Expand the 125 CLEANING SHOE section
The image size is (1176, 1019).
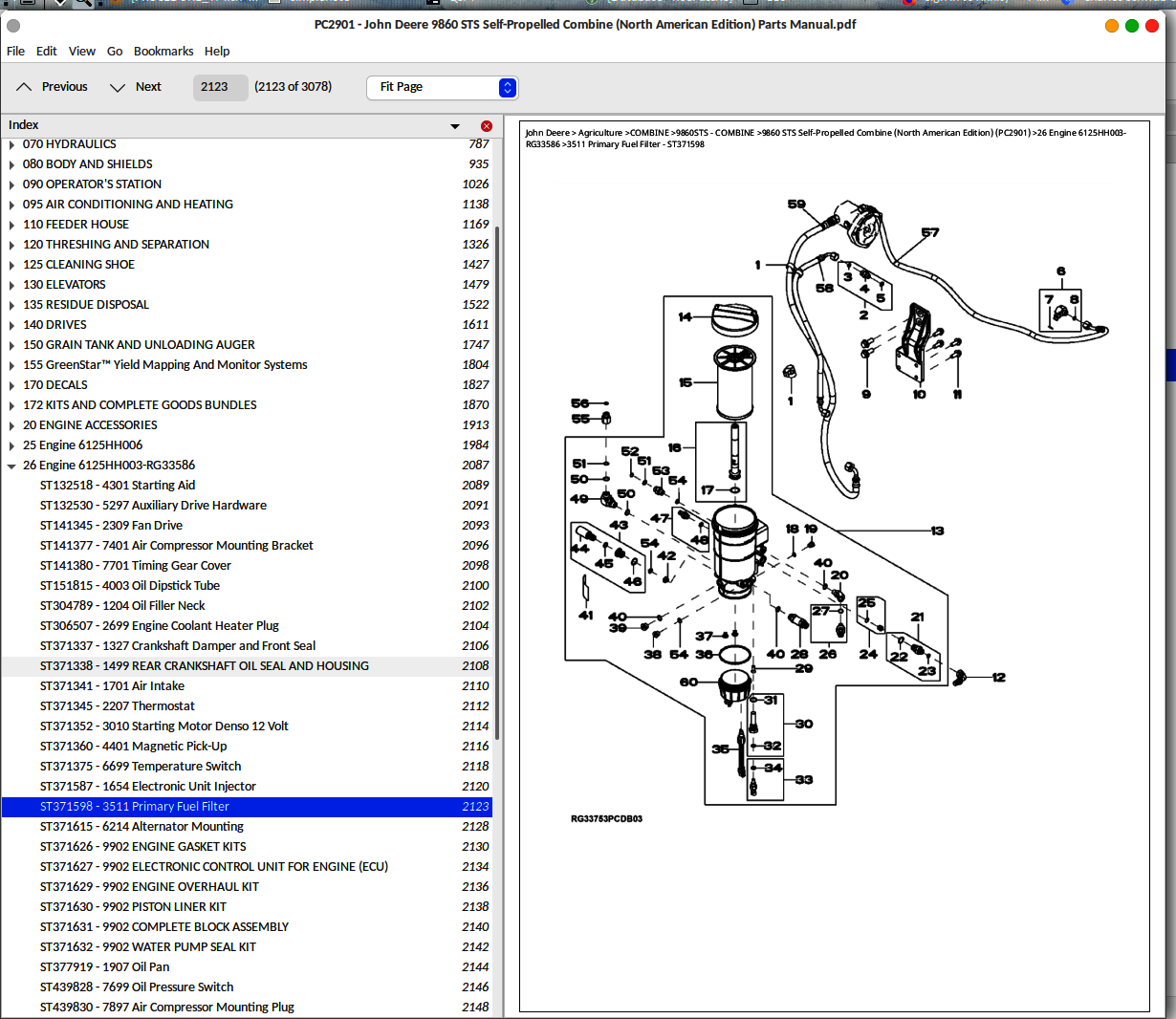point(11,265)
